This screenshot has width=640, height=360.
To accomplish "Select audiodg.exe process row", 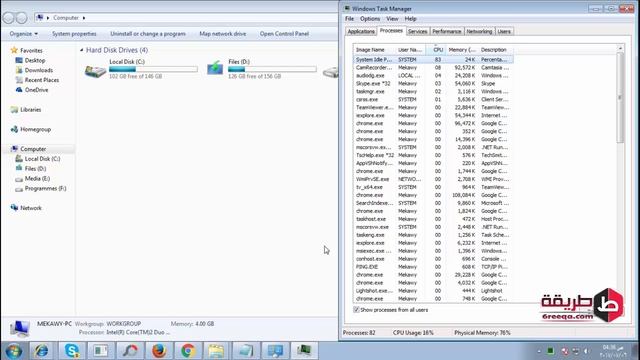I will pos(433,76).
